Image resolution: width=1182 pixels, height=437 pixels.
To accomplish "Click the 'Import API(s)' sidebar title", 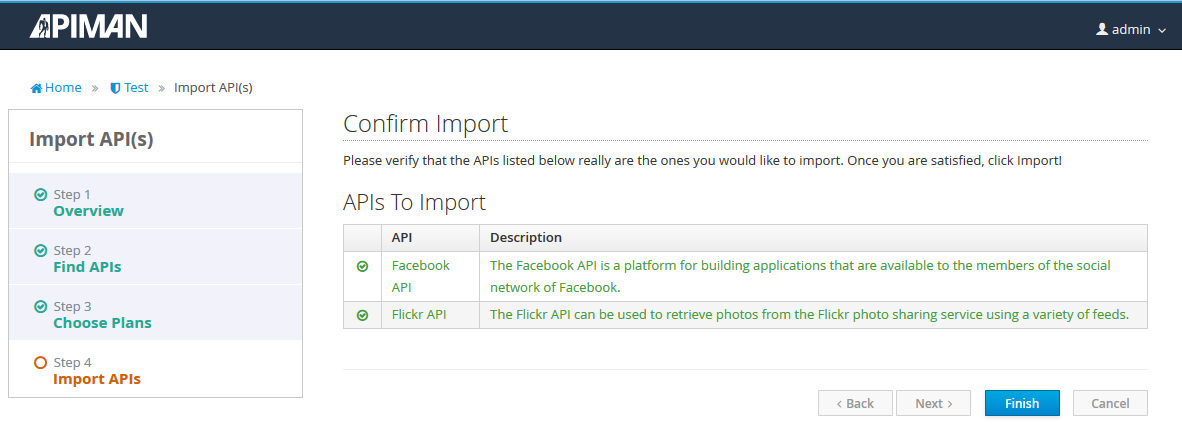I will (x=91, y=139).
